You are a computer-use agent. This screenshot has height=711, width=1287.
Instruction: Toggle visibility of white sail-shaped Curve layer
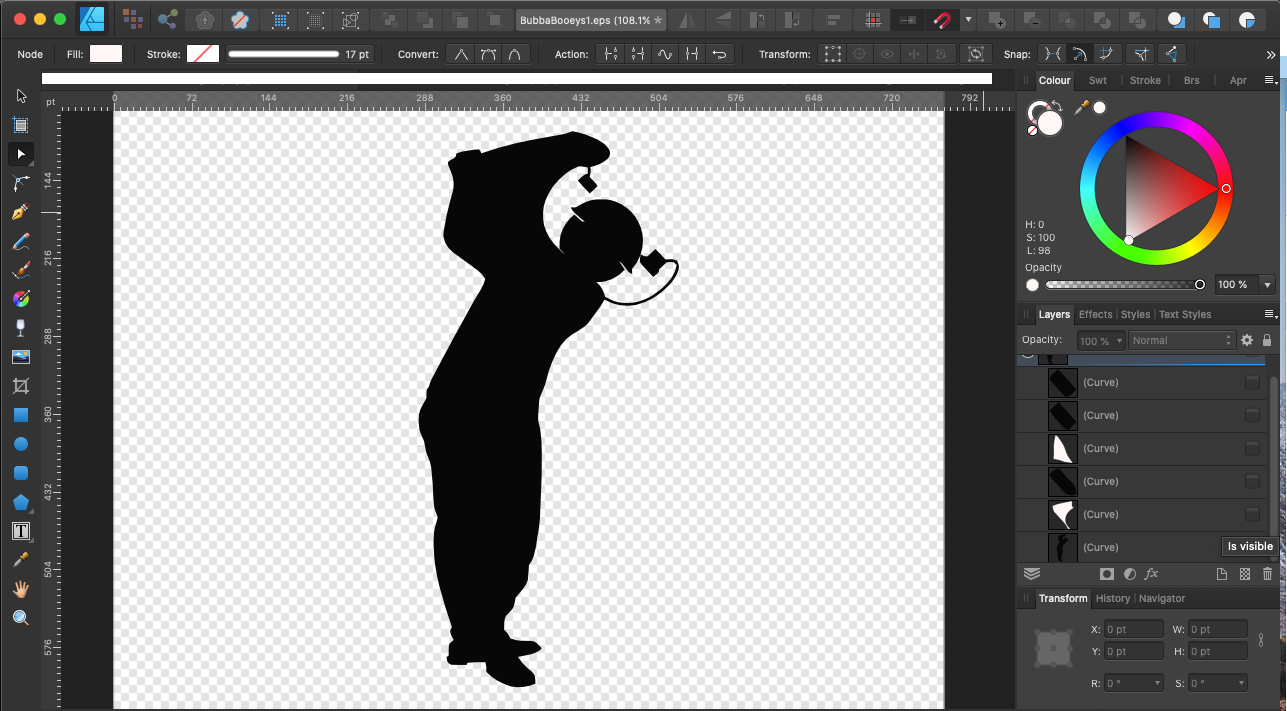tap(1252, 448)
